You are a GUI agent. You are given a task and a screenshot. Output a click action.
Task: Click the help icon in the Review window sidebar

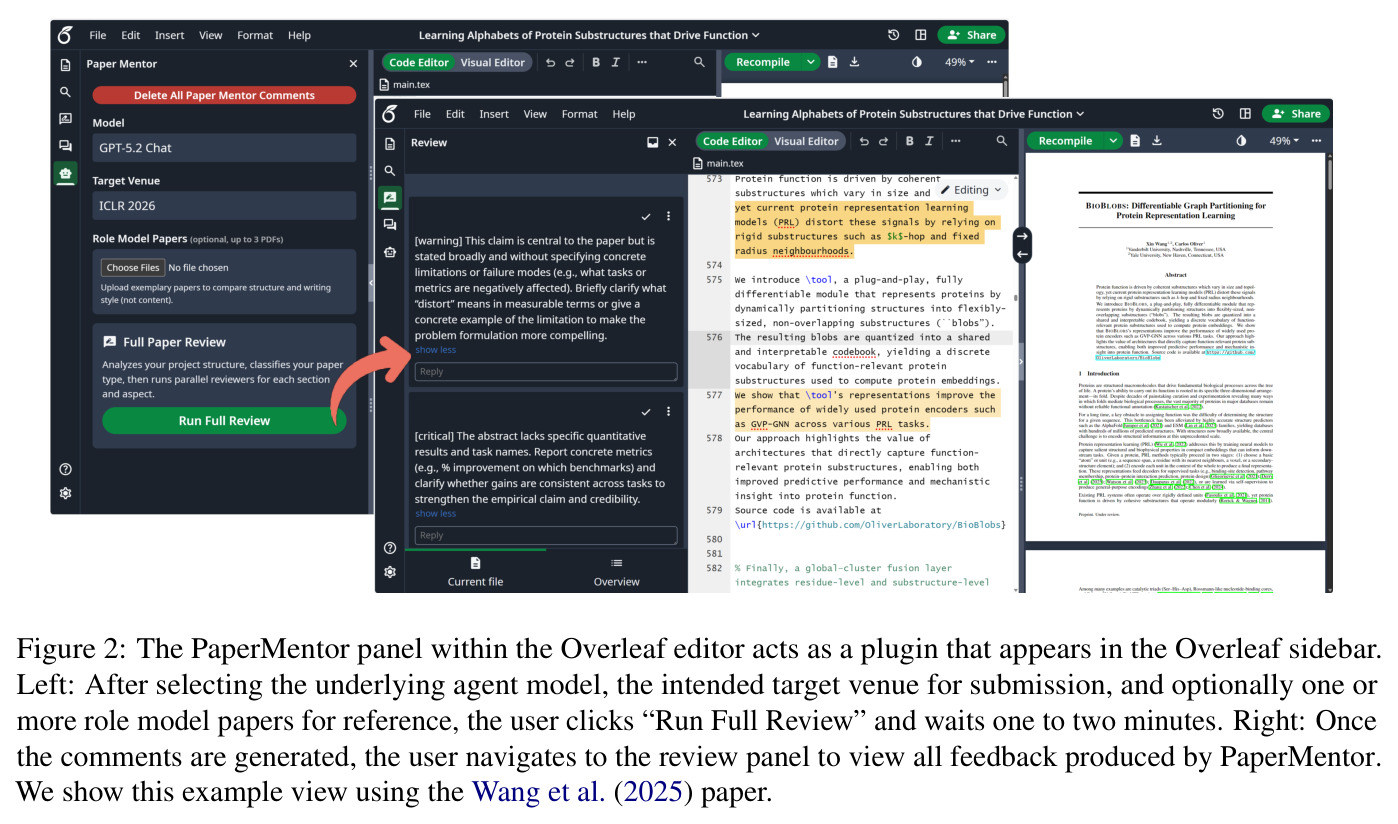tap(389, 548)
